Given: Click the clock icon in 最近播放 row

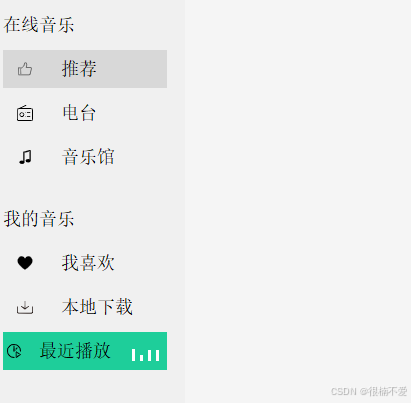Looking at the screenshot, I should coord(14,351).
